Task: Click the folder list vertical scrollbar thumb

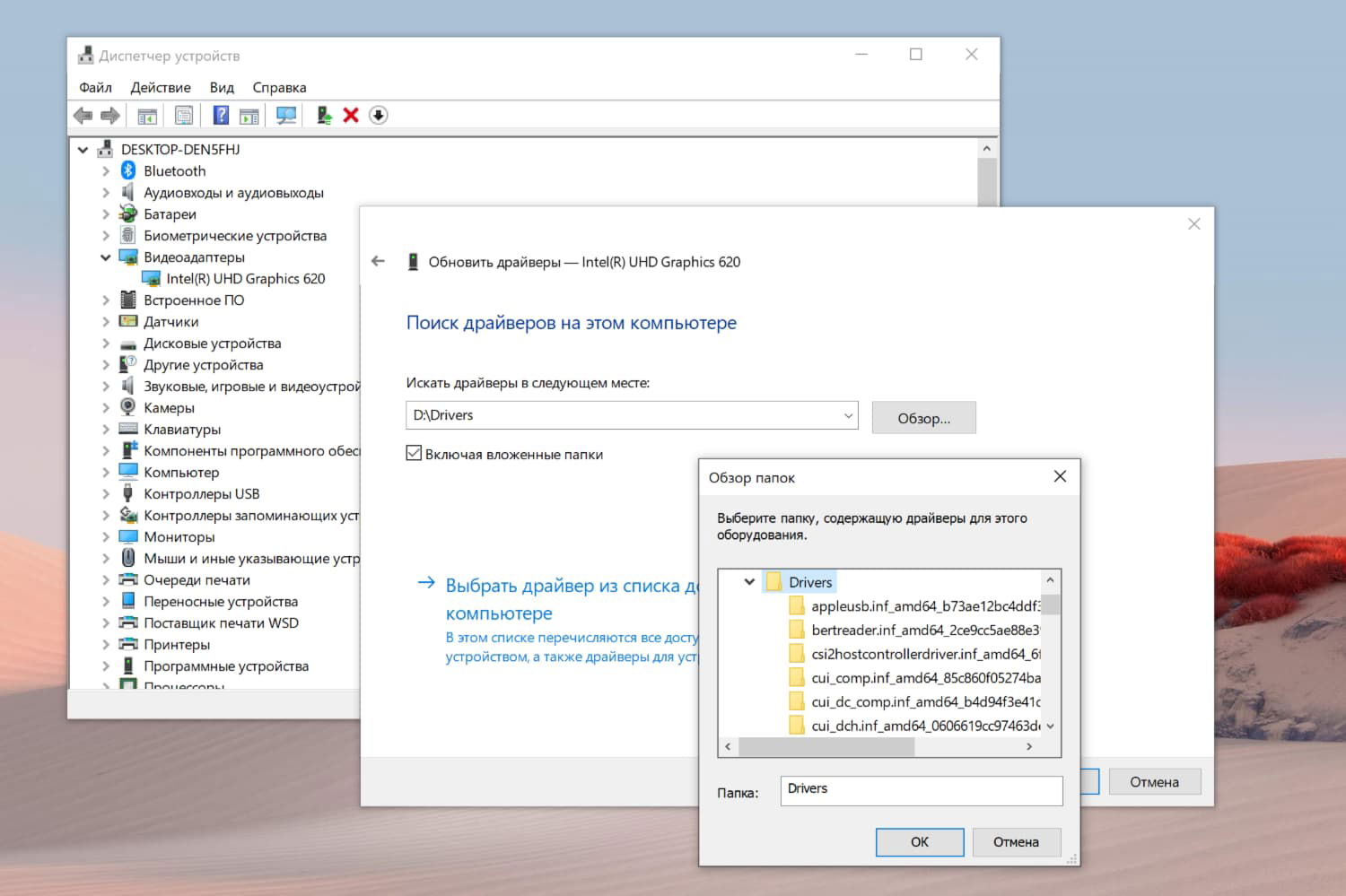Action: [x=1051, y=604]
